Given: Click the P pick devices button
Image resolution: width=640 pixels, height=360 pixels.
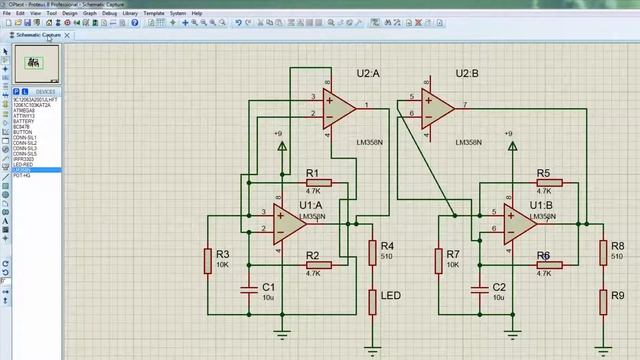Looking at the screenshot, I should pyautogui.click(x=16, y=91).
